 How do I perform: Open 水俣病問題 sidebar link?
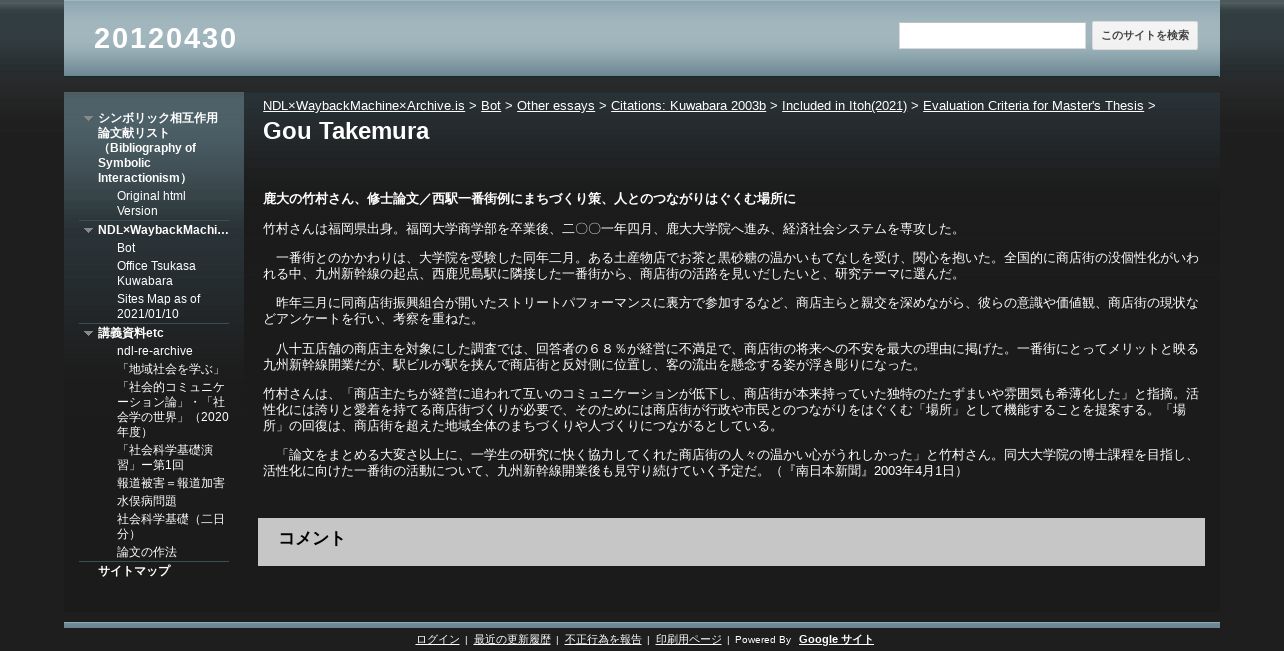pos(147,501)
